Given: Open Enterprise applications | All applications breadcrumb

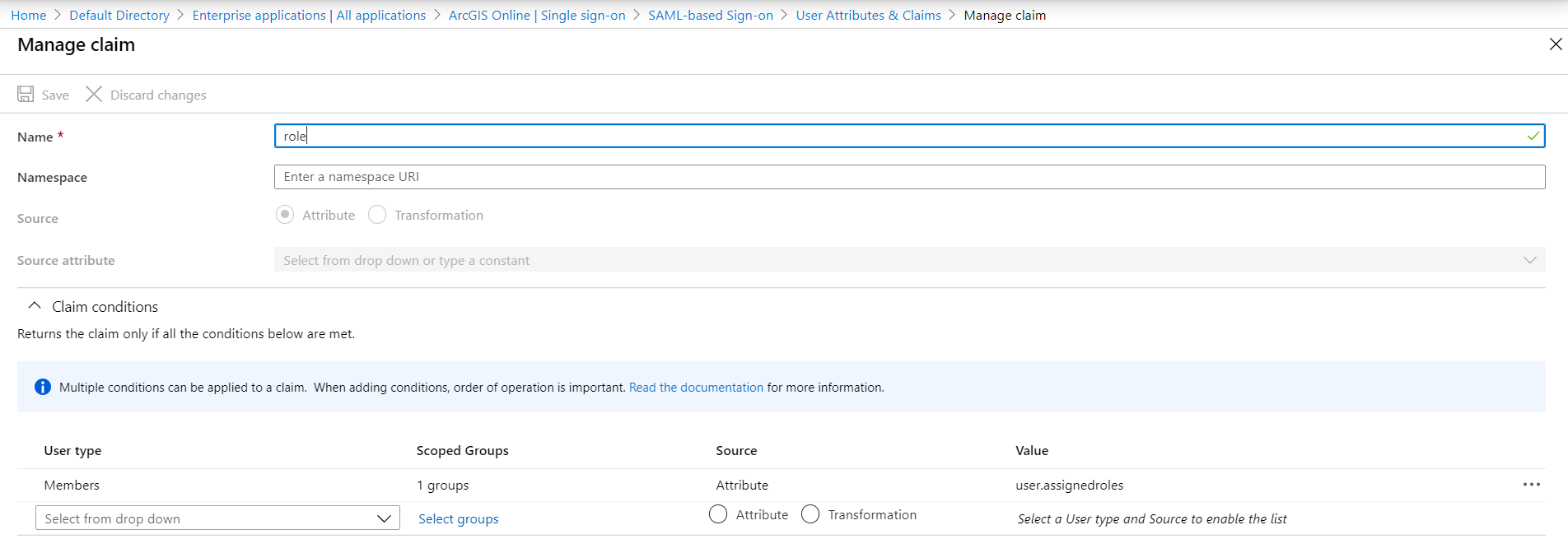Looking at the screenshot, I should [x=309, y=15].
